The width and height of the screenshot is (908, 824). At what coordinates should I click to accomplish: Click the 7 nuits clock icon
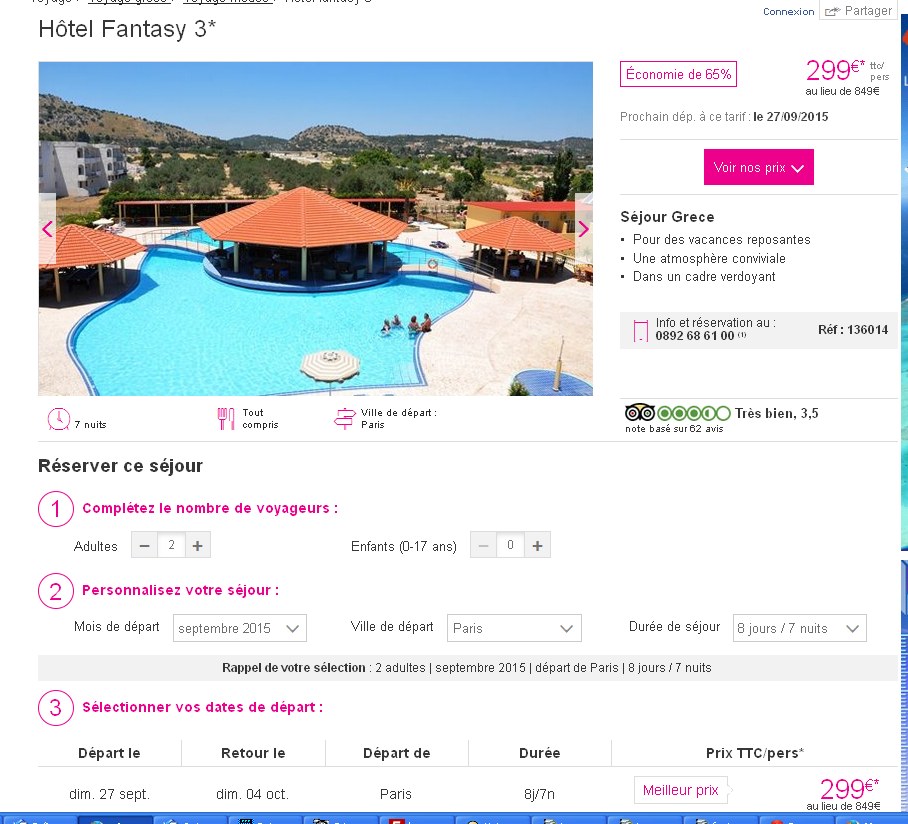point(58,419)
